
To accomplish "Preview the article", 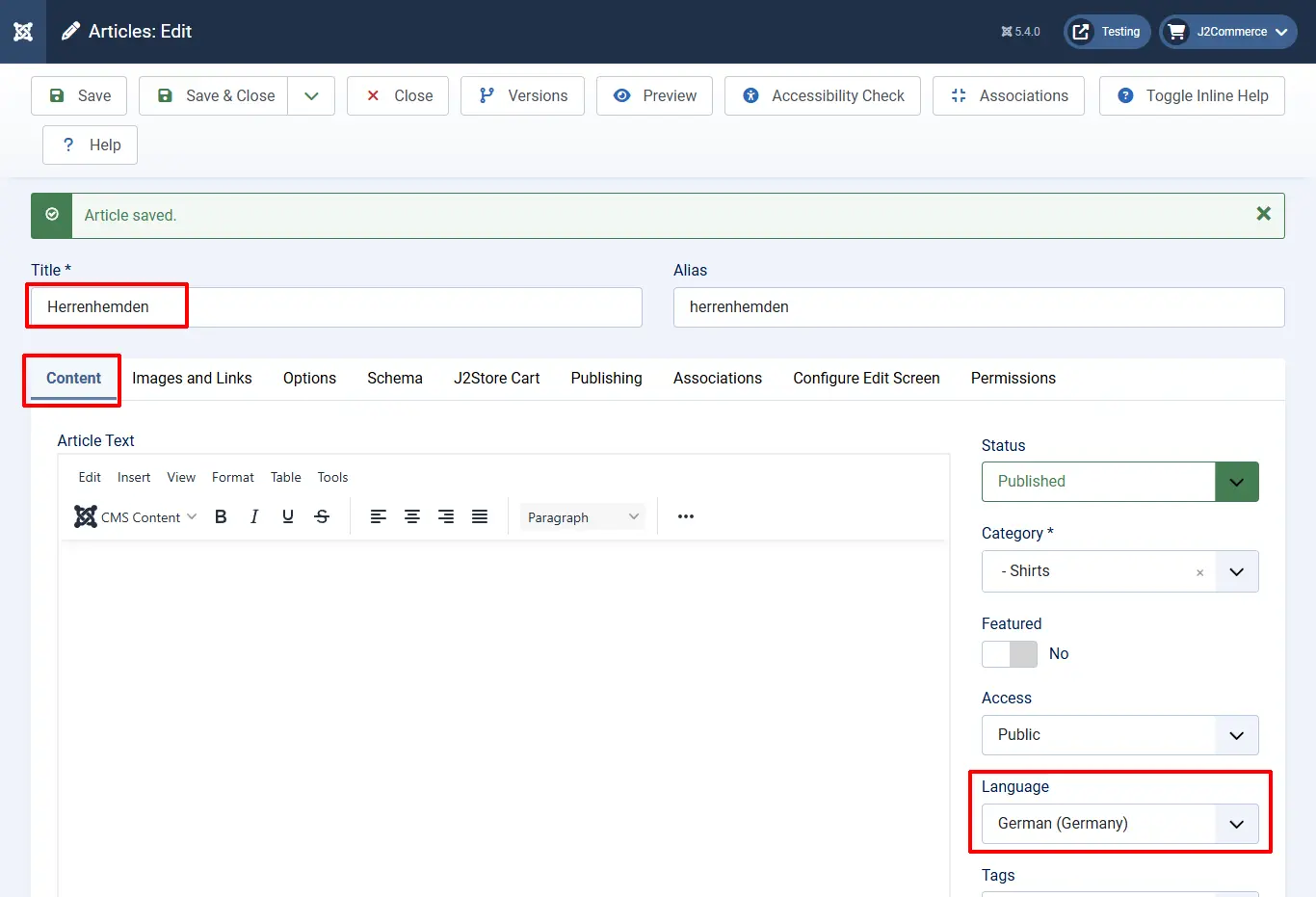I will click(654, 95).
